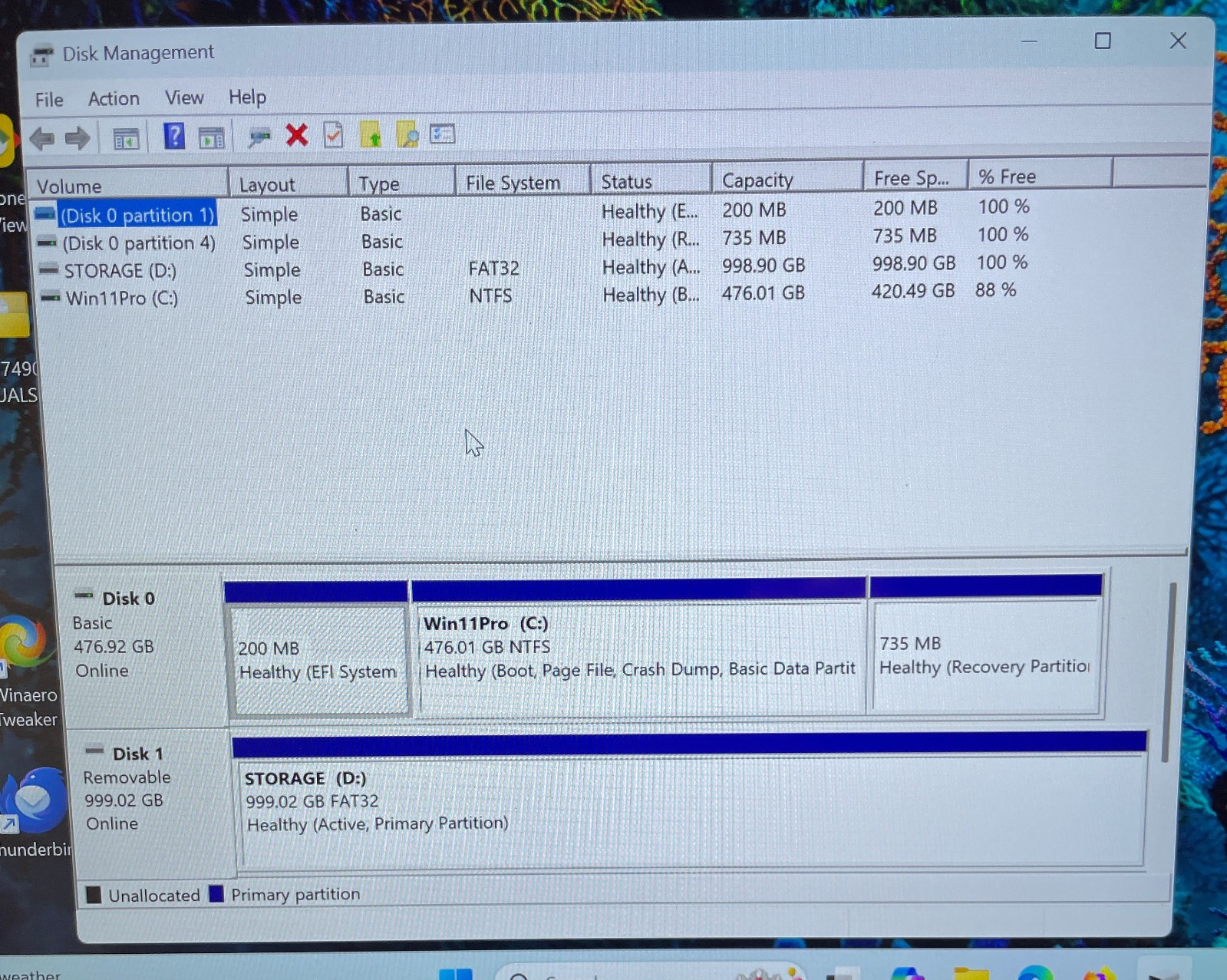
Task: Click Show/Hide Action Pane toolbar icon
Action: [211, 138]
